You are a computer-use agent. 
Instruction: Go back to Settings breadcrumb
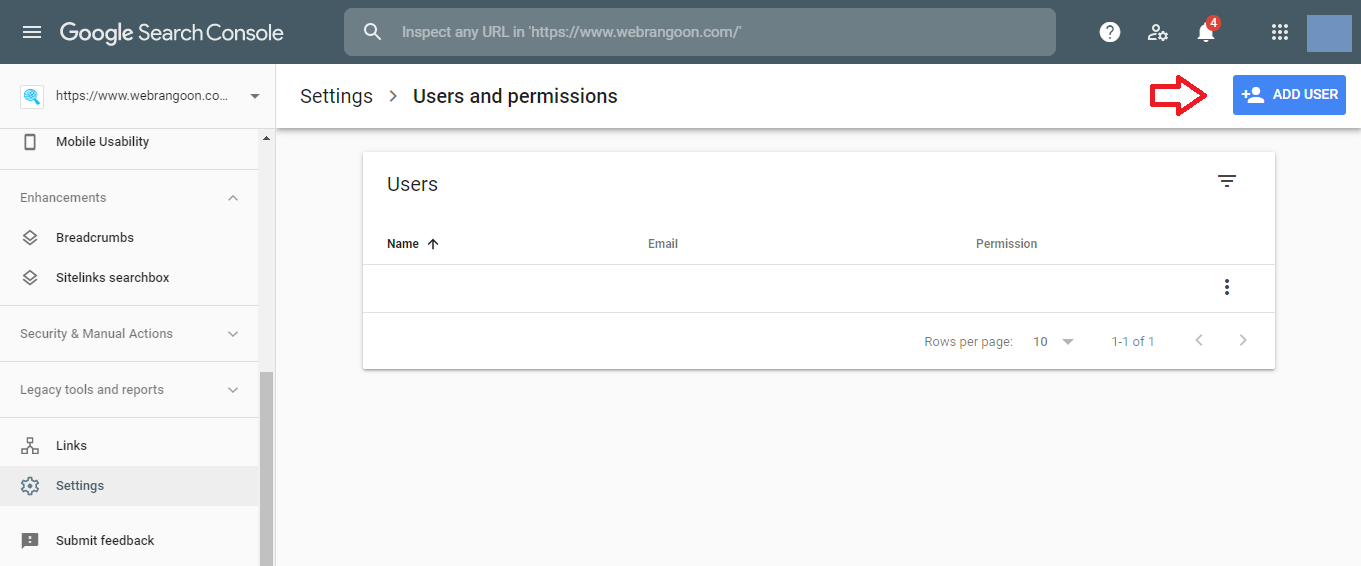coord(336,96)
